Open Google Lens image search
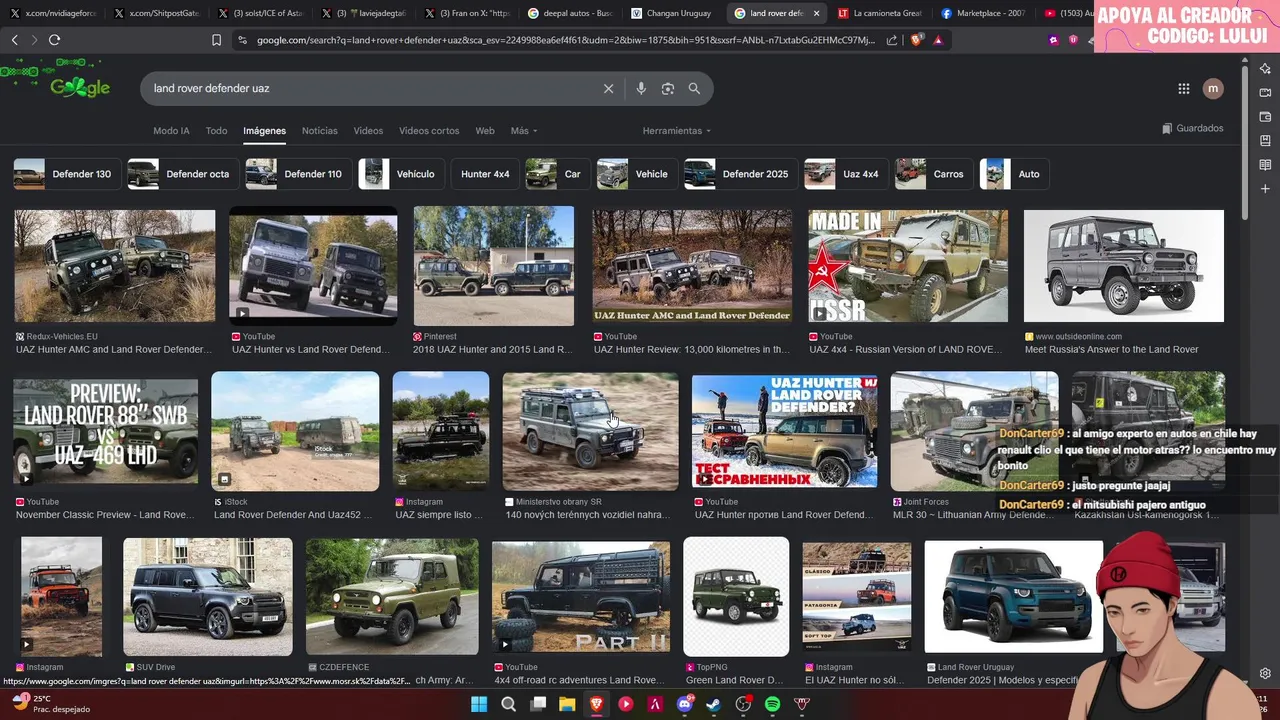This screenshot has height=720, width=1280. pos(668,88)
